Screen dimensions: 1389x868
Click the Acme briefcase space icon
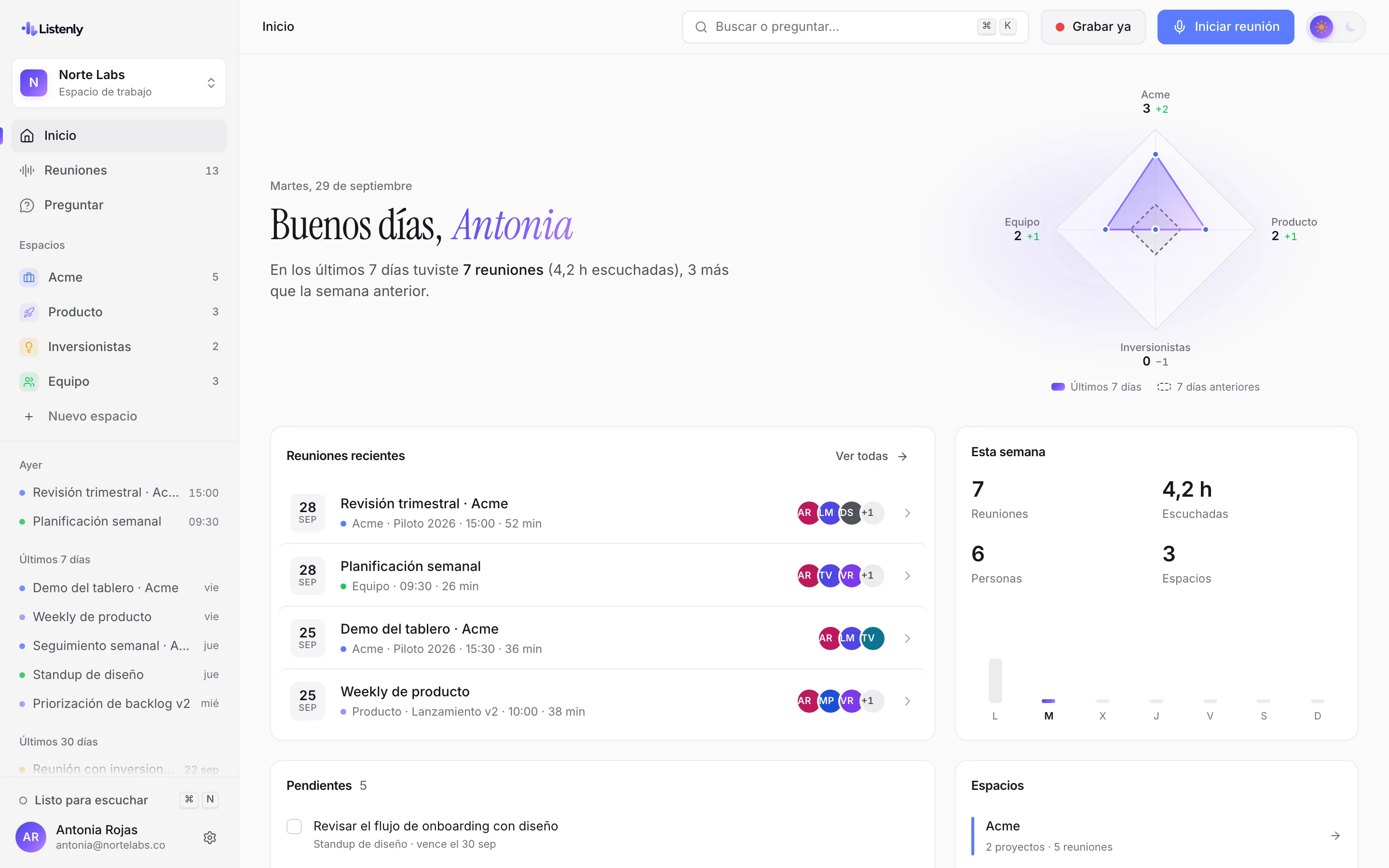click(29, 278)
